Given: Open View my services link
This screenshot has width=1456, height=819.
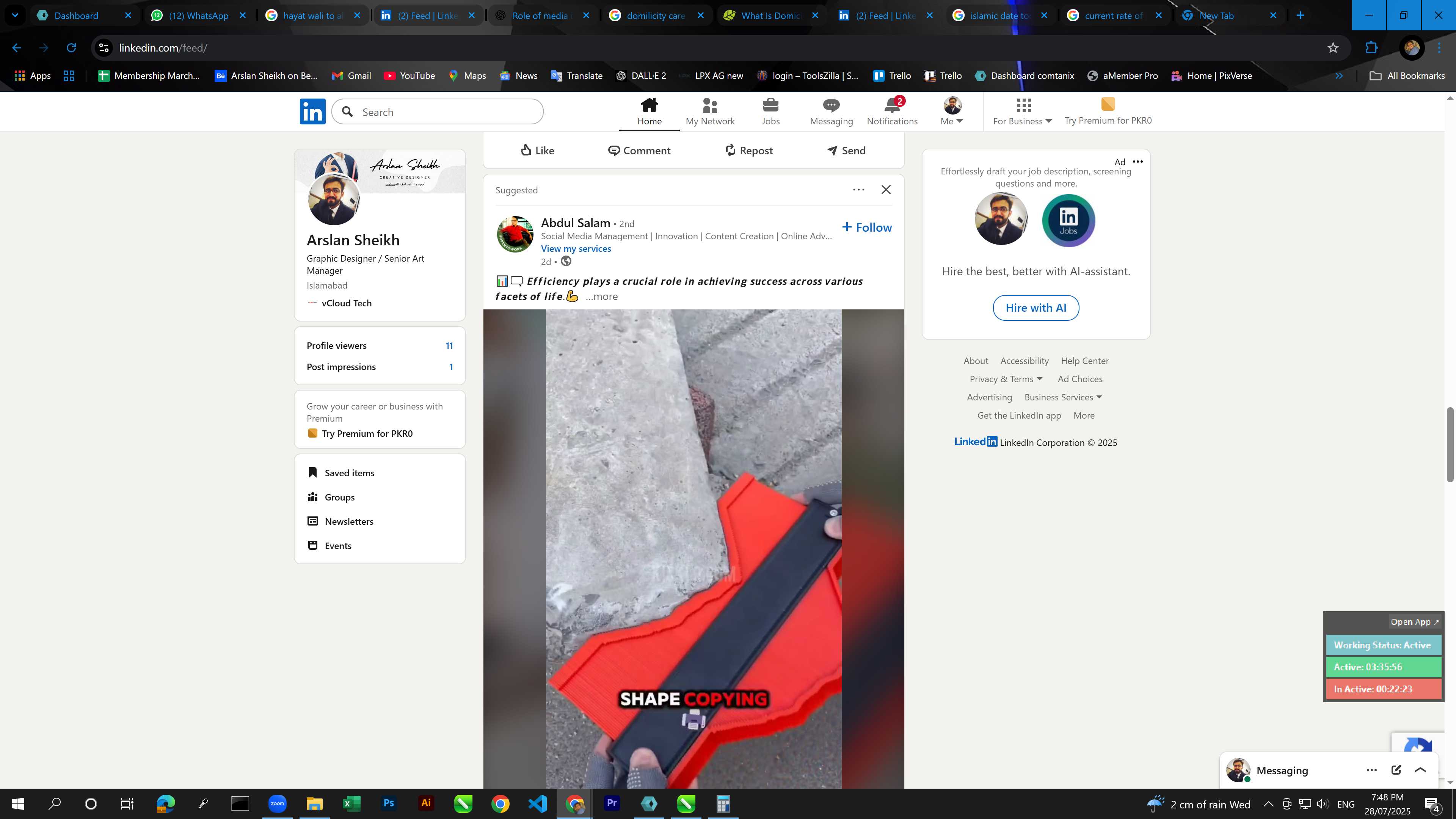Looking at the screenshot, I should tap(576, 249).
